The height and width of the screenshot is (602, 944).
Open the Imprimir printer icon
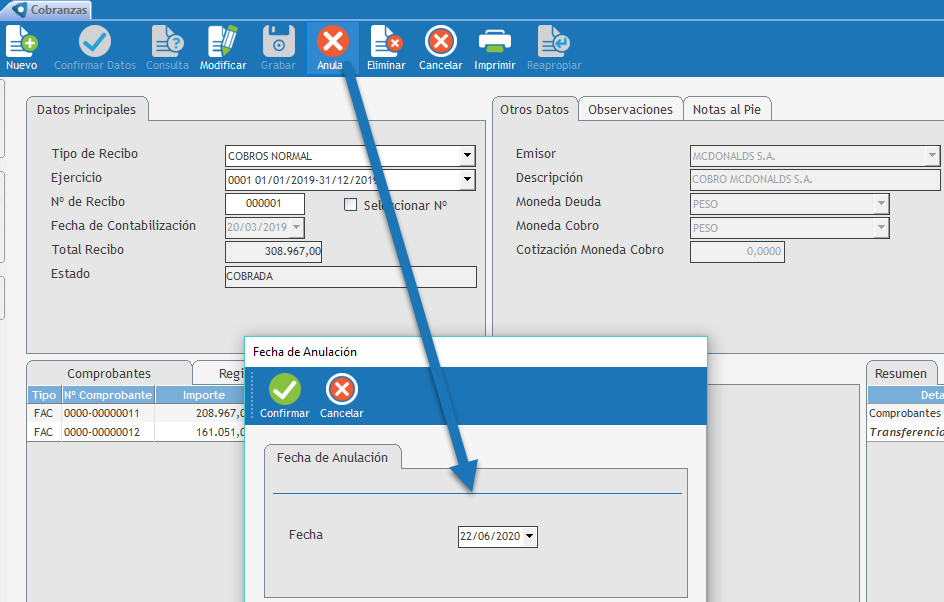point(495,44)
